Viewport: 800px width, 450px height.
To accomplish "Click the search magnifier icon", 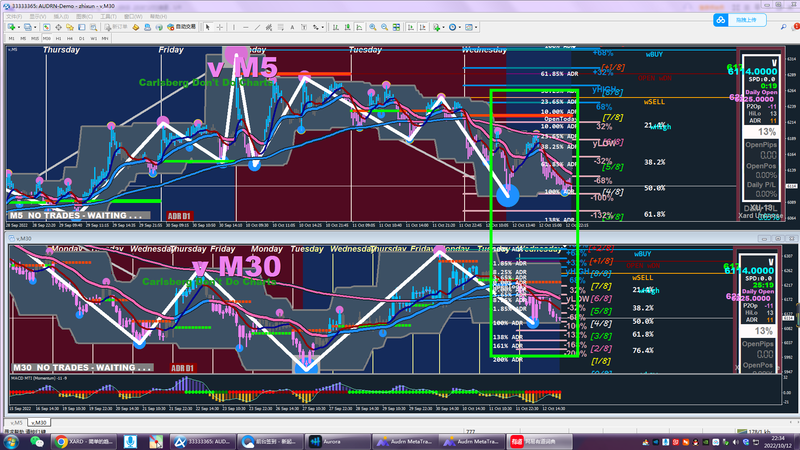I will coord(784,27).
